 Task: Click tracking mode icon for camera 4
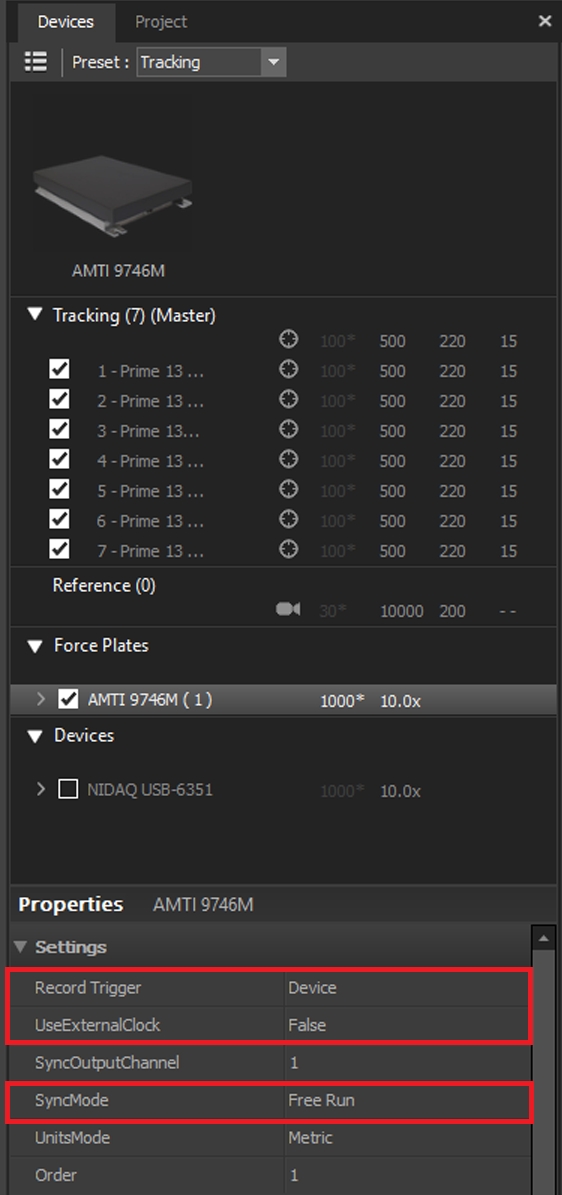(x=288, y=460)
